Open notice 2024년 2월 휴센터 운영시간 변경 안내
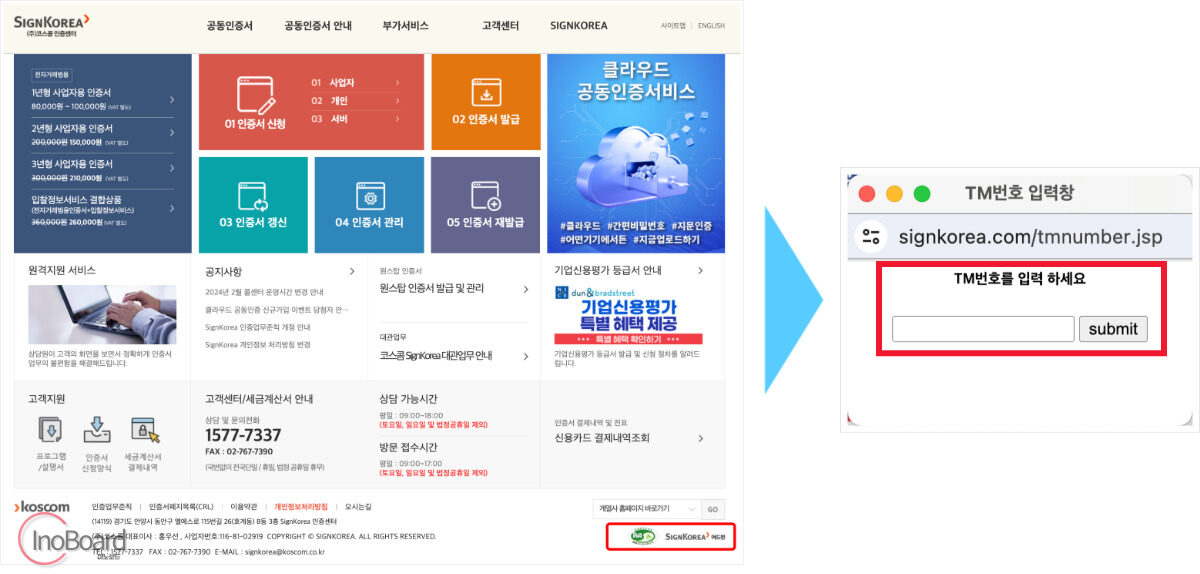 [x=264, y=292]
